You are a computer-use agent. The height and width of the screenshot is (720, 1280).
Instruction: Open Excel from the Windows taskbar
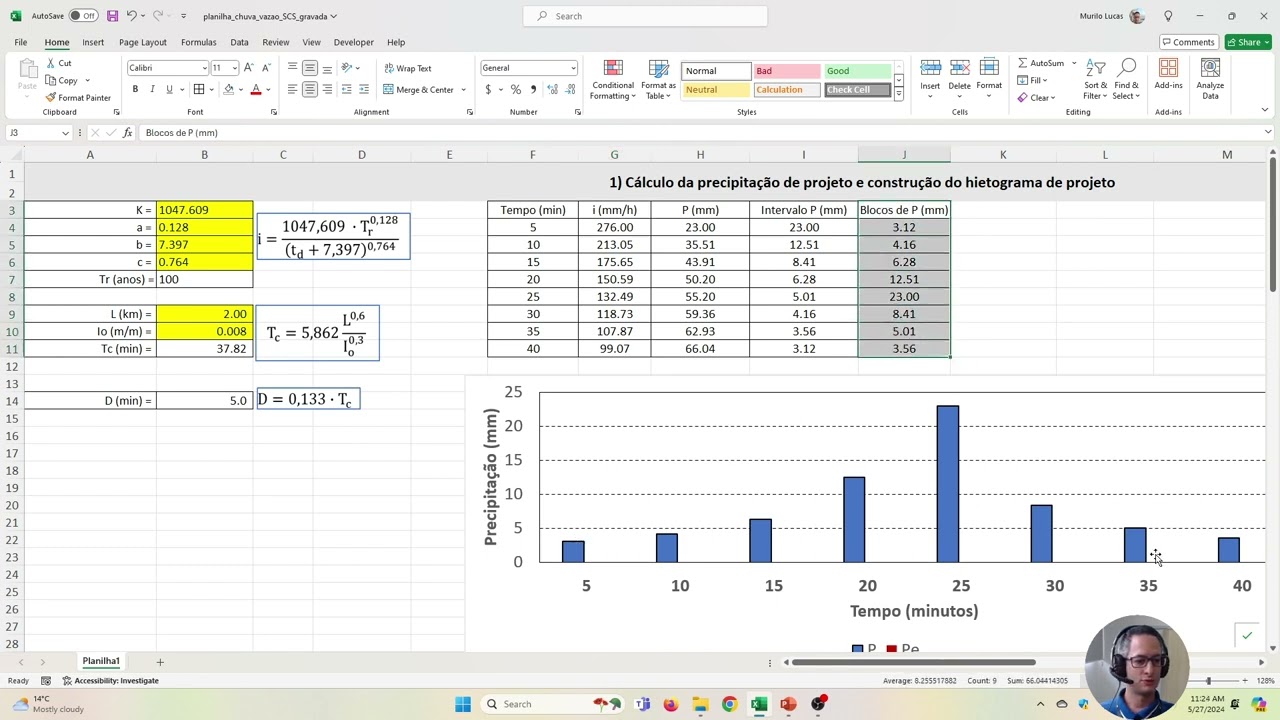(x=759, y=704)
